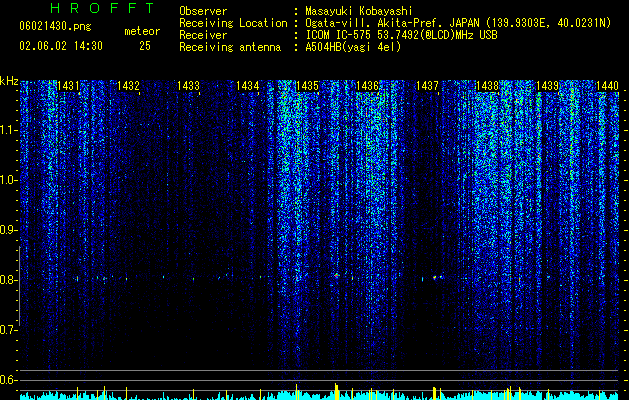Click the 1434 time marker
Viewport: 629px width, 400px height.
point(248,86)
